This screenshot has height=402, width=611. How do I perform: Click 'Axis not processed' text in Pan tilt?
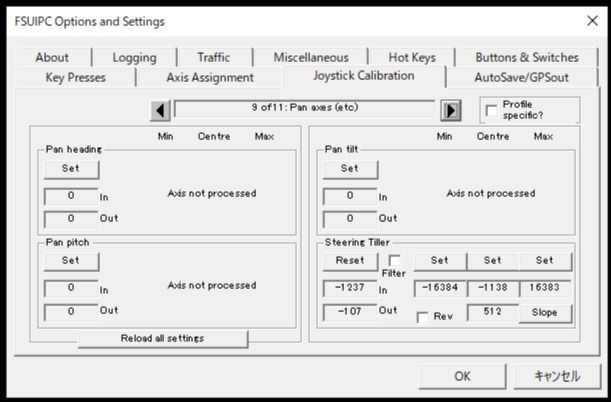[x=491, y=193]
